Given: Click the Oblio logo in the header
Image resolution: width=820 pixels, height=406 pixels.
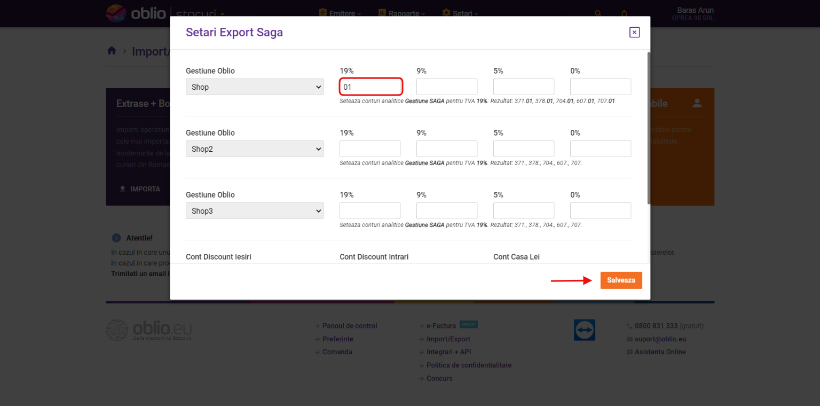Looking at the screenshot, I should pyautogui.click(x=136, y=13).
